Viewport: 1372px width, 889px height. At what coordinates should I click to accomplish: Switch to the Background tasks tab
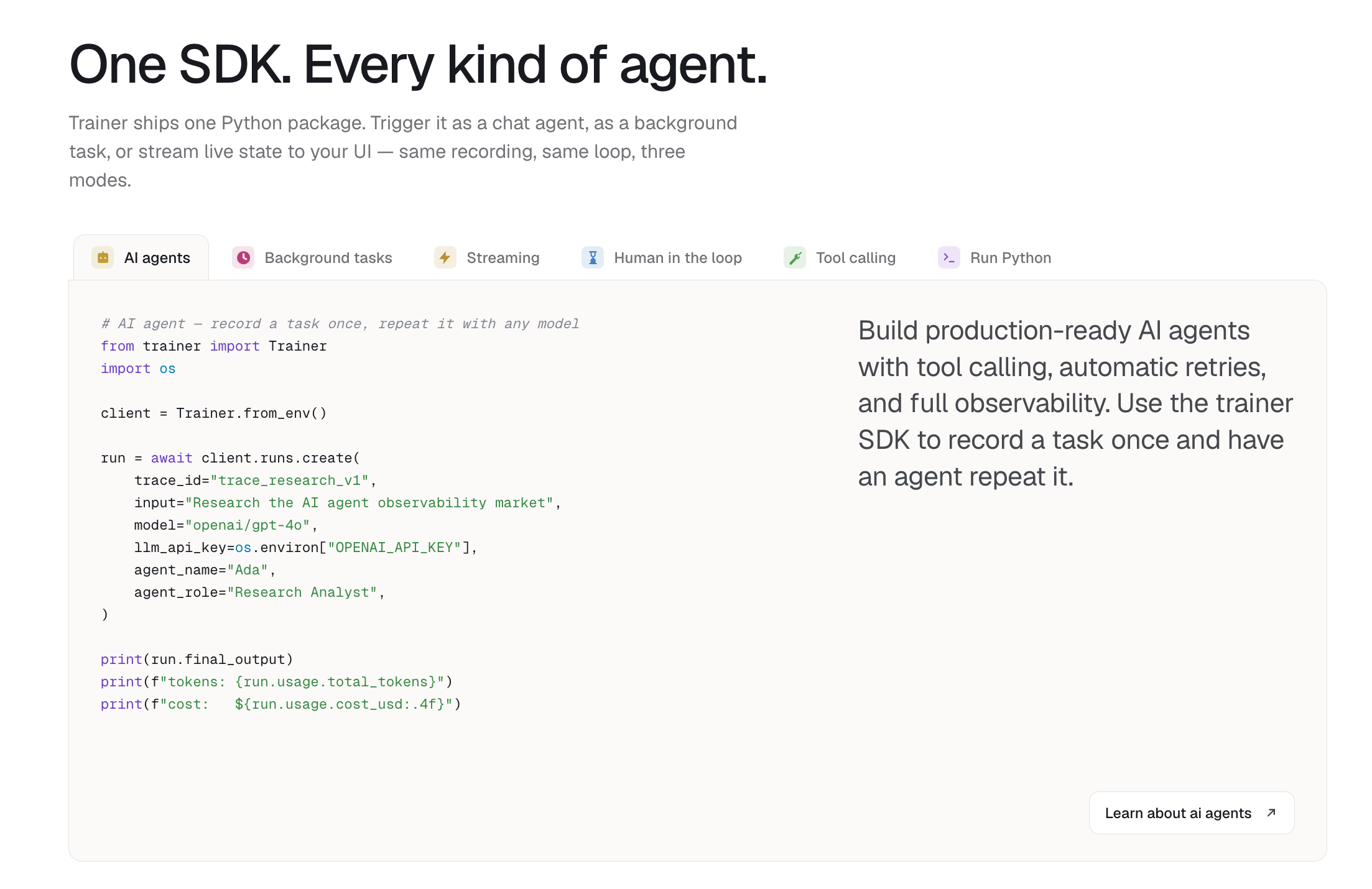pos(312,257)
